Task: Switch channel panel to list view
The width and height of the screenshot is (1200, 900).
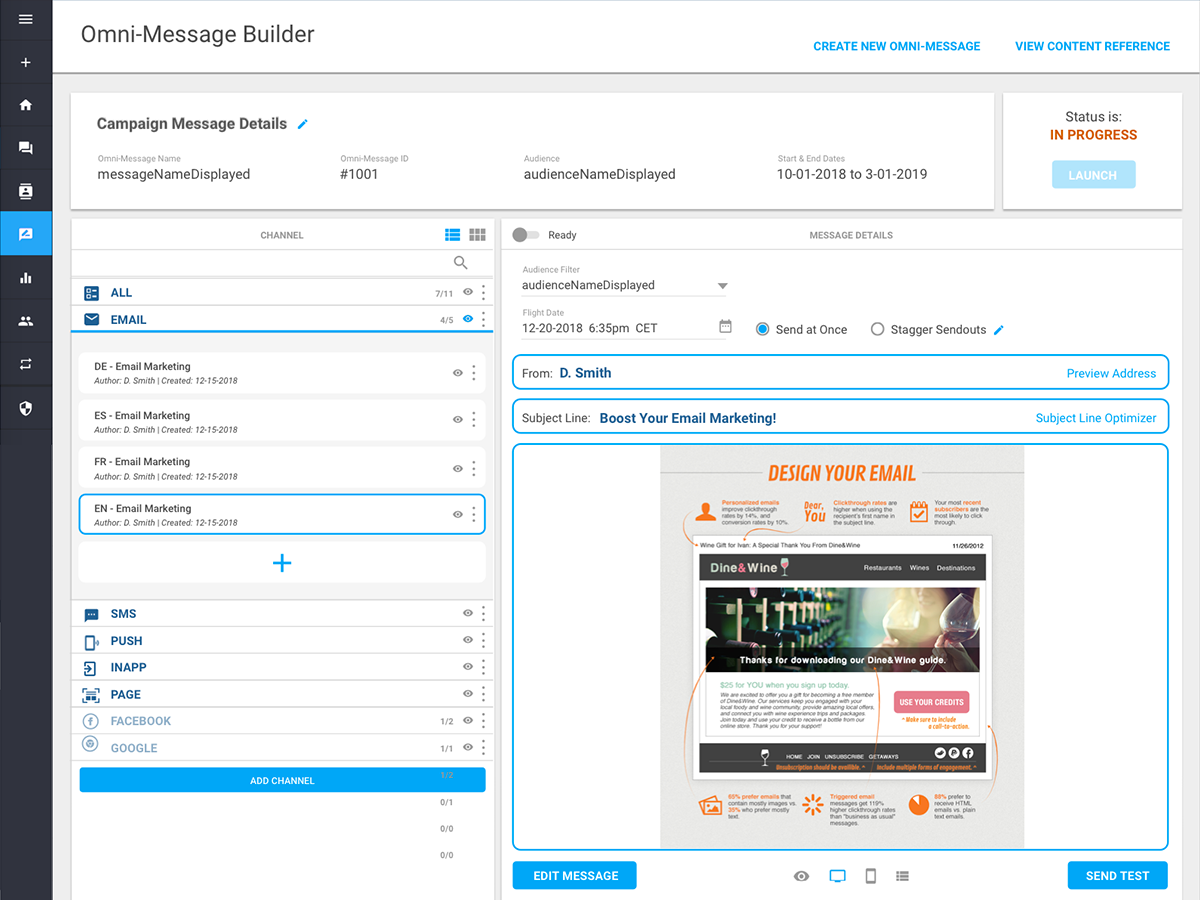Action: click(x=453, y=235)
